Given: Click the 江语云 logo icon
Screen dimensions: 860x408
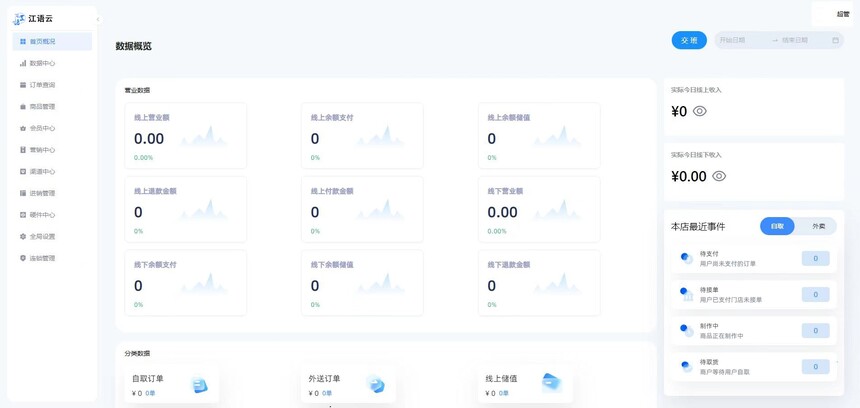Looking at the screenshot, I should 19,19.
